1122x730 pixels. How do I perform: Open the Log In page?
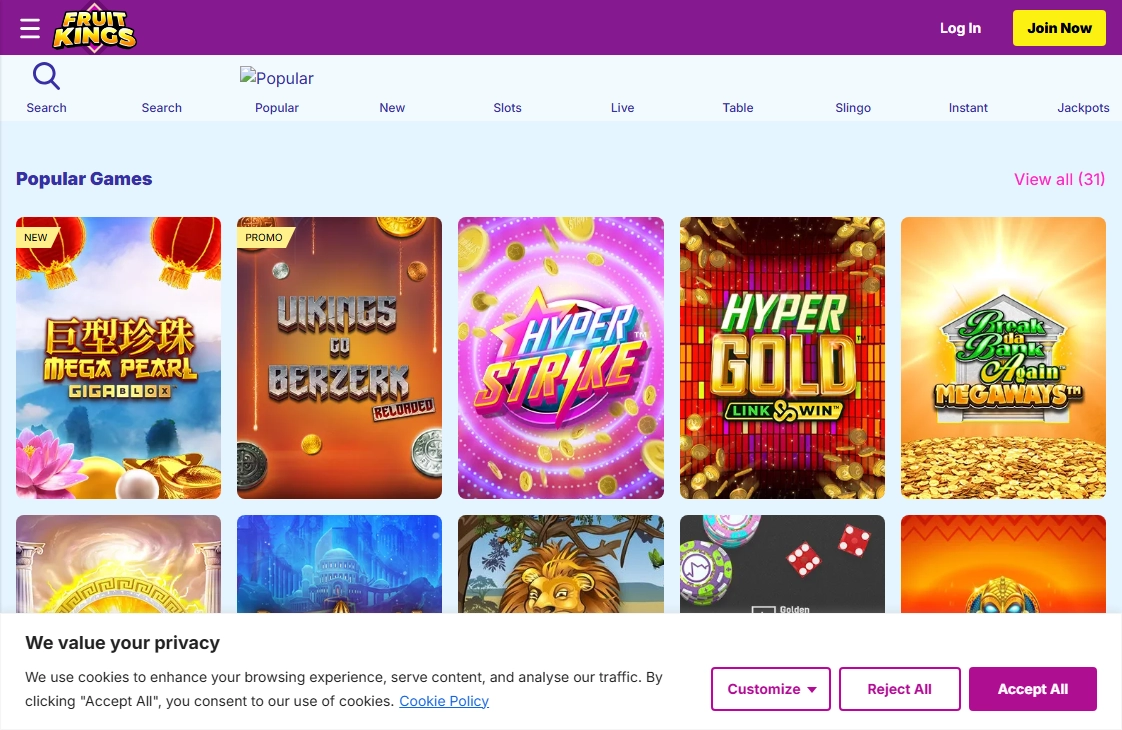[960, 28]
